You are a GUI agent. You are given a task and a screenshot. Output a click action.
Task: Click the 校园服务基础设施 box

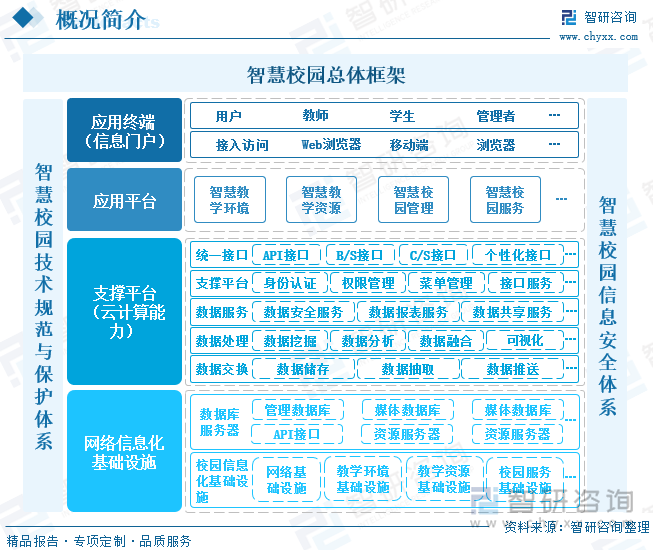[x=525, y=479]
